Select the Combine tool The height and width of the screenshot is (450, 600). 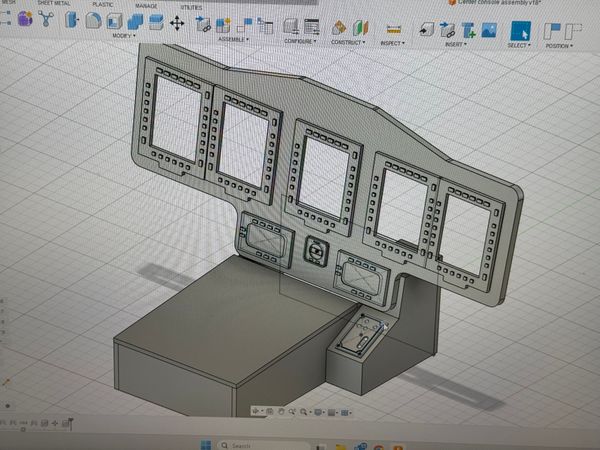coord(135,21)
